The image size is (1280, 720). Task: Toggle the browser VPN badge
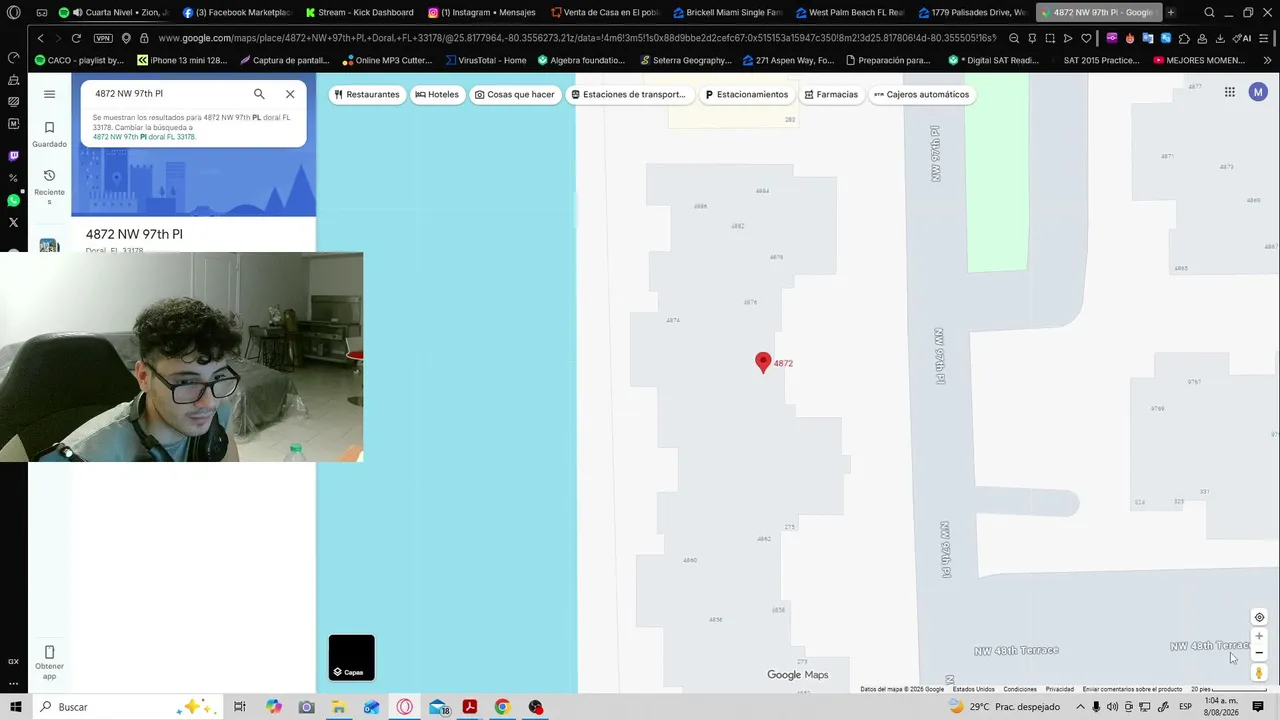(x=103, y=38)
